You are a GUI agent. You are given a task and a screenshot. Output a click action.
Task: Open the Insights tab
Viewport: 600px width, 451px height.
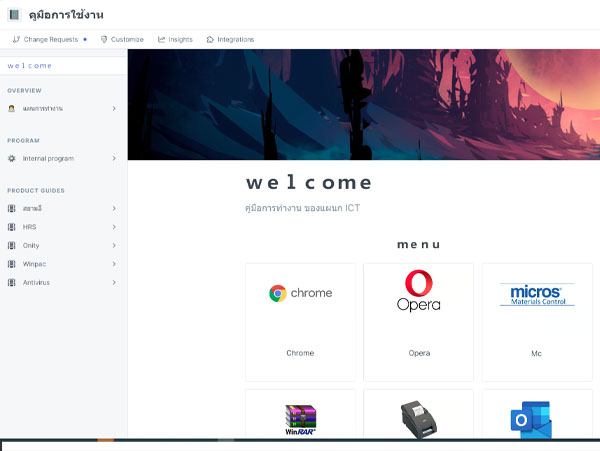click(175, 39)
